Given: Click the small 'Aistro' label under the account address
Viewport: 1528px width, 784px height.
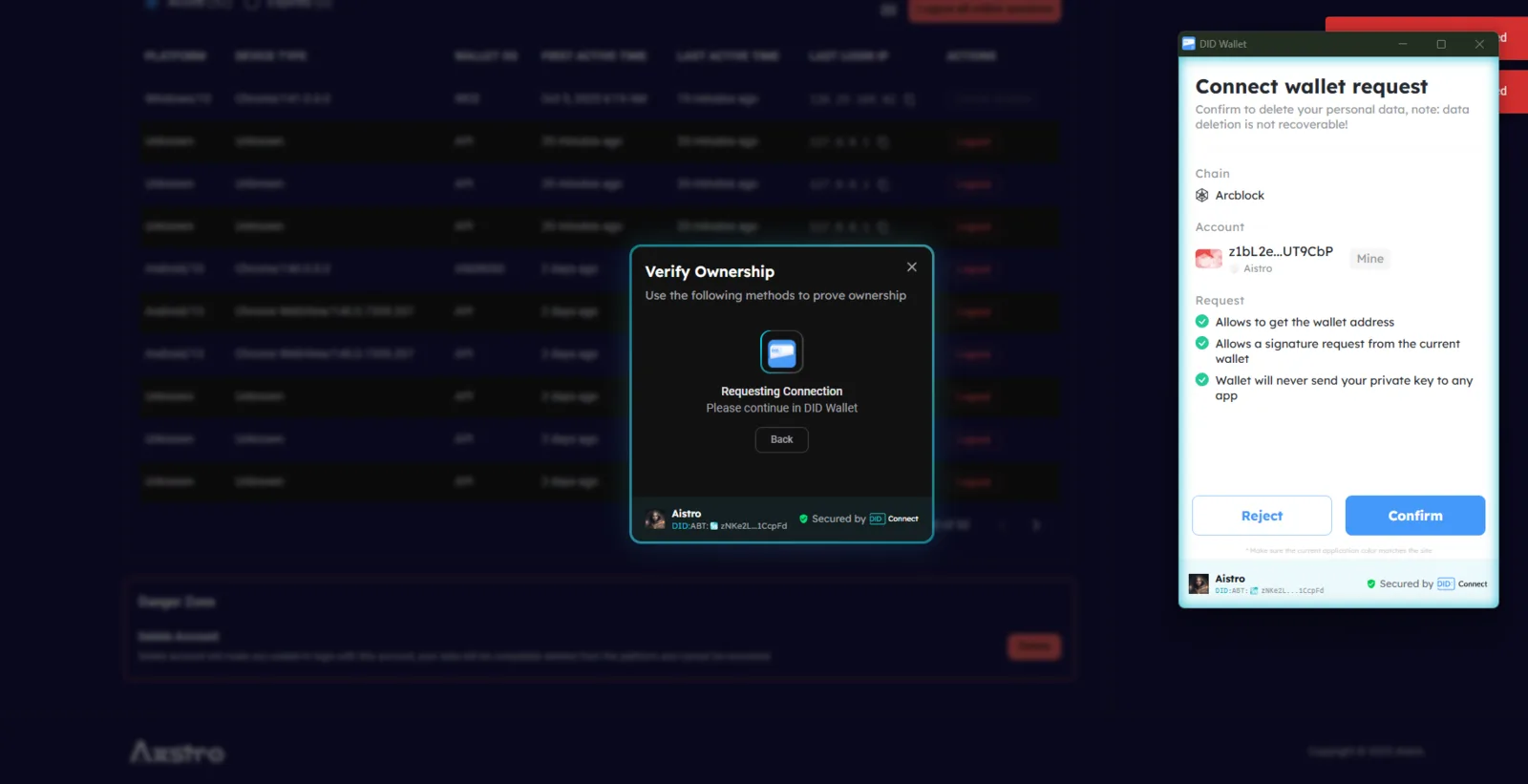Looking at the screenshot, I should (x=1258, y=269).
